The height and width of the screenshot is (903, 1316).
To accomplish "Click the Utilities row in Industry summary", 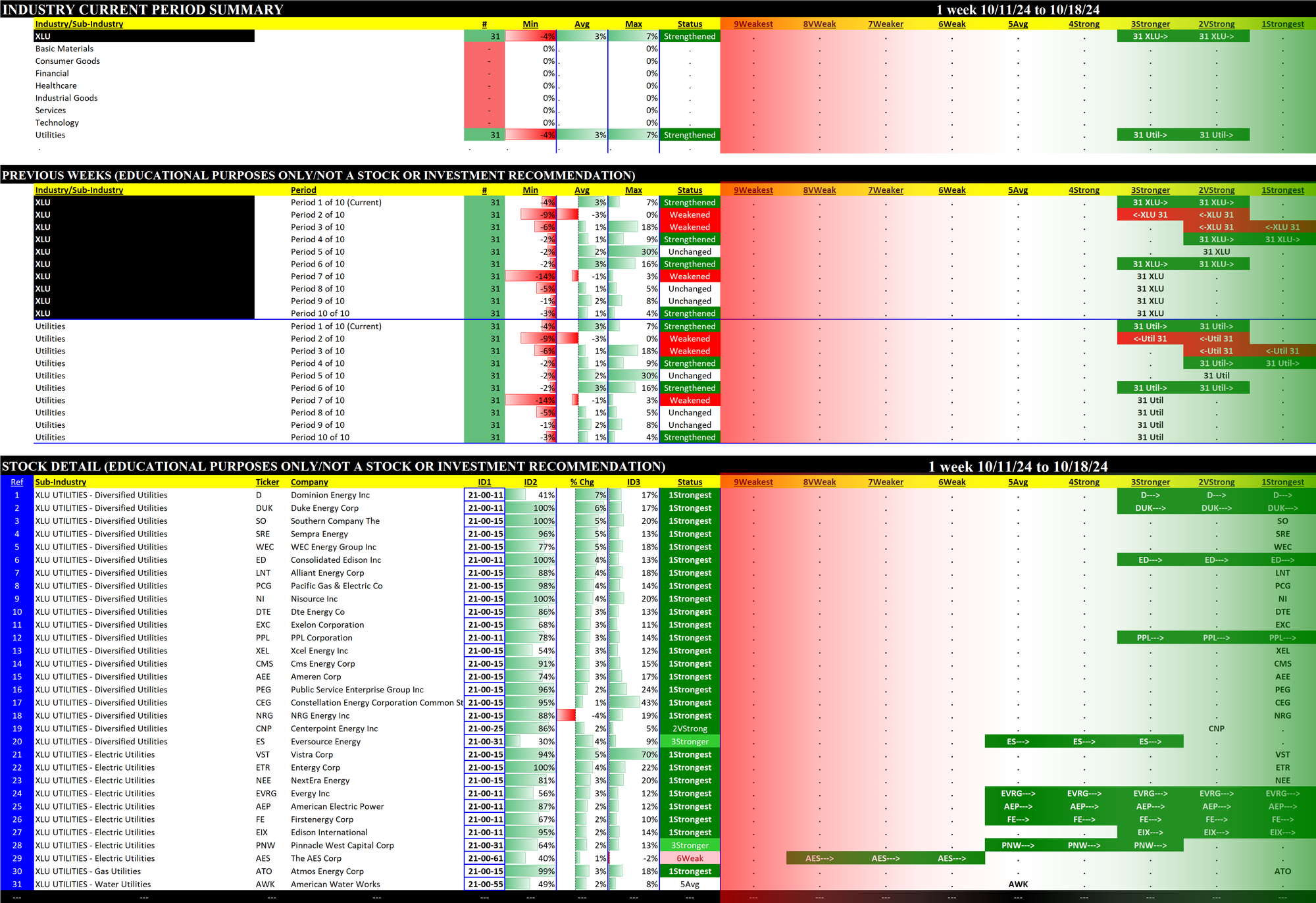I will [51, 136].
